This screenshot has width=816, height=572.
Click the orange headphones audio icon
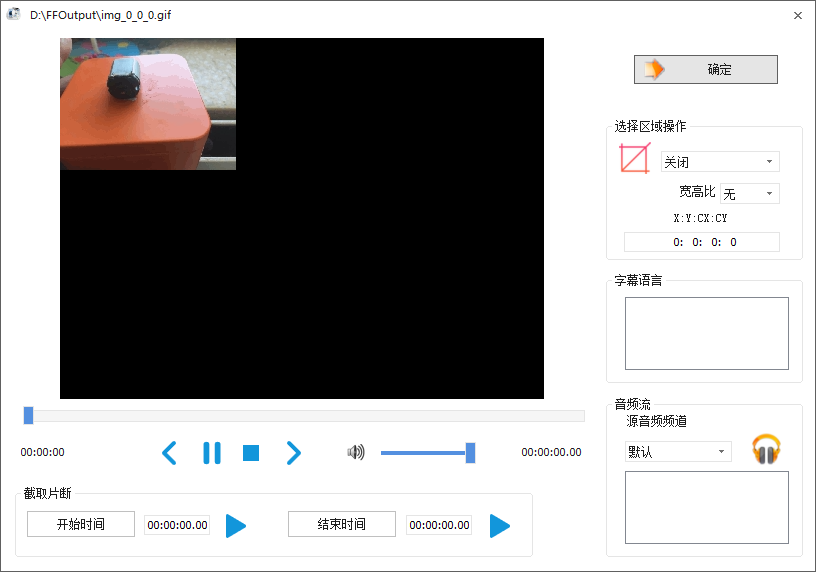[766, 449]
